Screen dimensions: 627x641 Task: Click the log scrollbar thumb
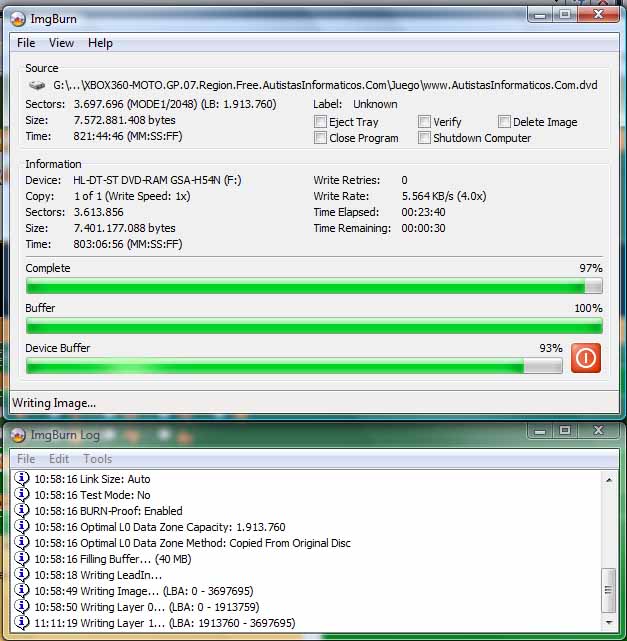tap(609, 590)
